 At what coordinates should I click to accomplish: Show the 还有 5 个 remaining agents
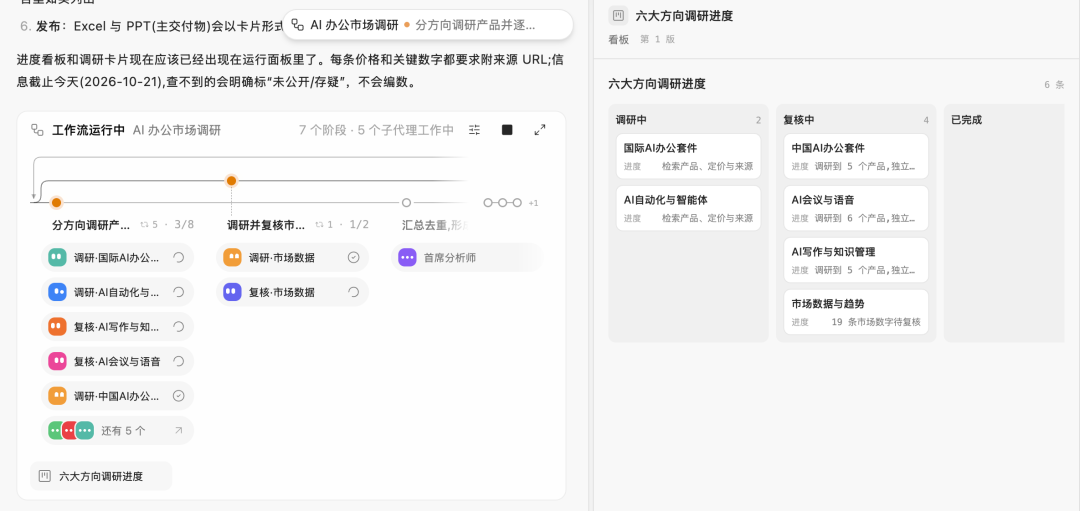118,430
